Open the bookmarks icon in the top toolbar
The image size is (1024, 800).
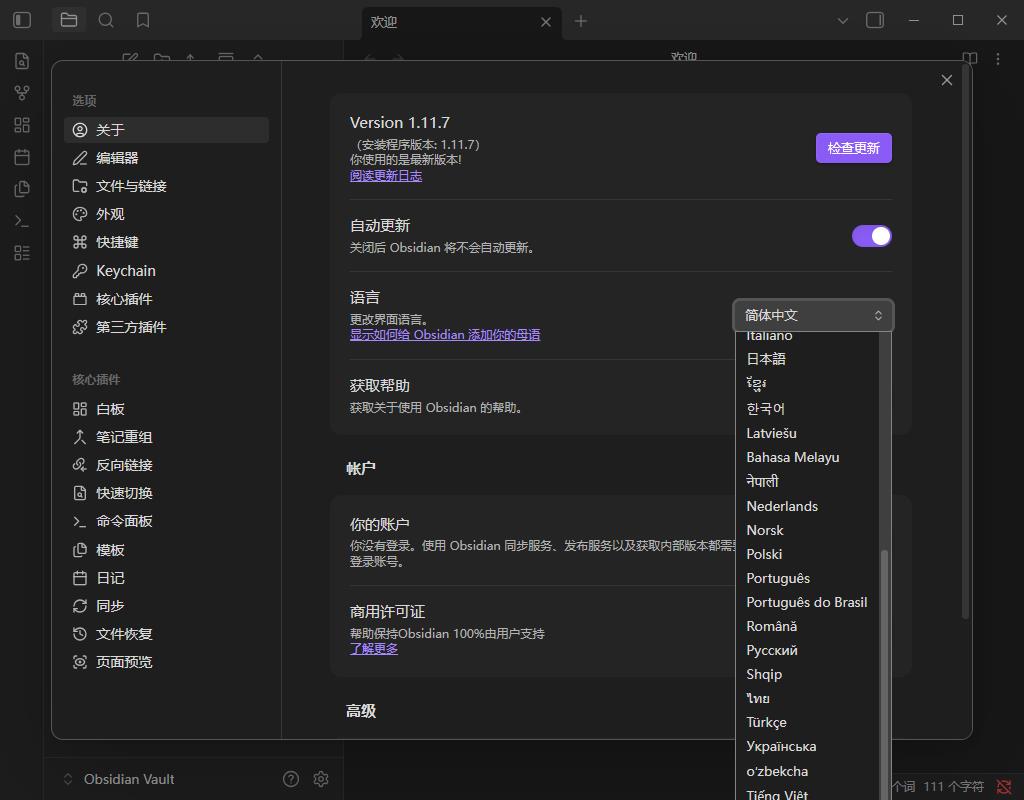point(142,19)
